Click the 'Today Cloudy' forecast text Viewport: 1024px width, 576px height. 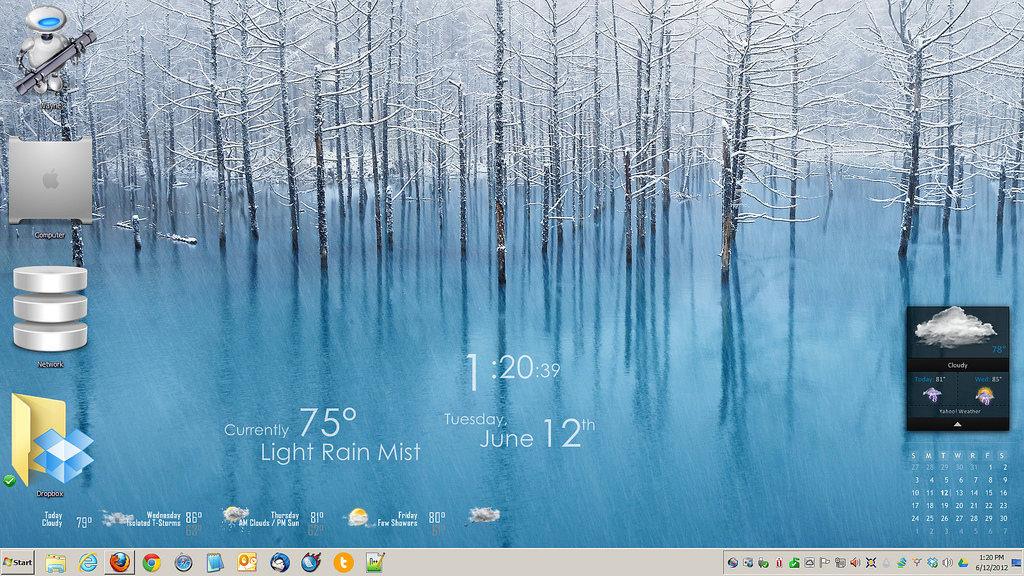coord(52,519)
